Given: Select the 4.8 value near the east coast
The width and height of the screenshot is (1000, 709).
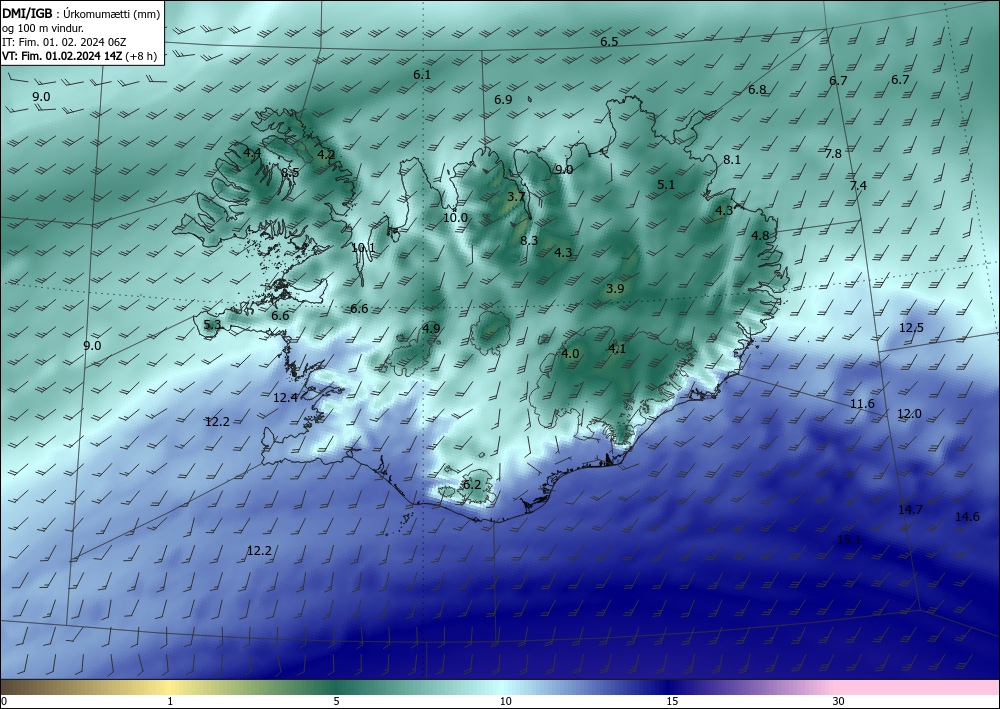Looking at the screenshot, I should click(760, 235).
